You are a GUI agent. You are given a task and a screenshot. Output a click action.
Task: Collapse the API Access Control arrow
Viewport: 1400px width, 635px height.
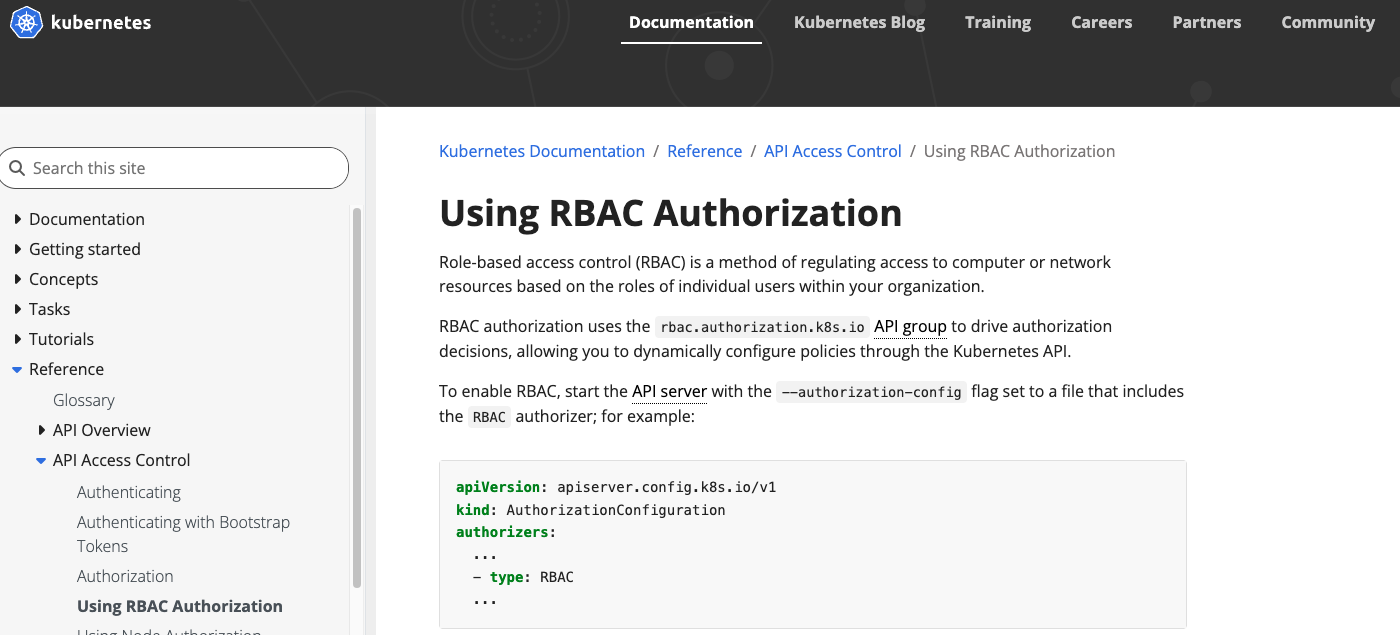pos(41,461)
